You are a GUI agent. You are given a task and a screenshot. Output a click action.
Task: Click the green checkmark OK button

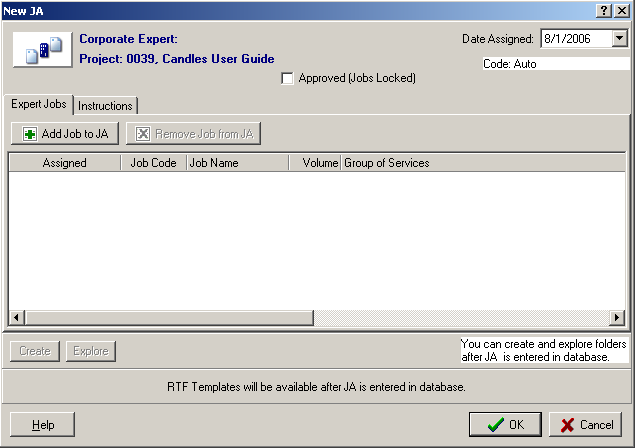[x=505, y=424]
